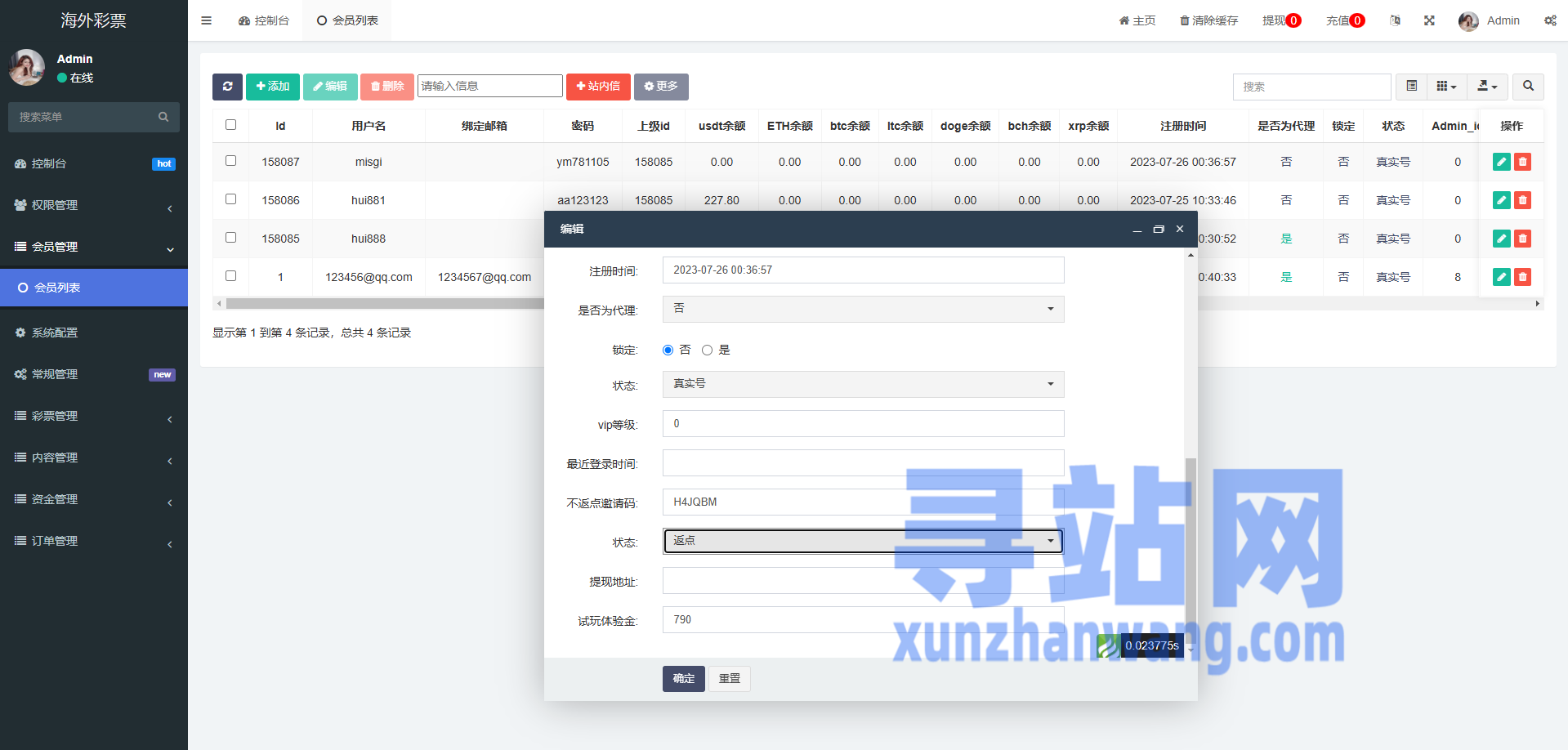Click the toolbar search magnifier button
The height and width of the screenshot is (750, 1568).
click(x=1528, y=87)
